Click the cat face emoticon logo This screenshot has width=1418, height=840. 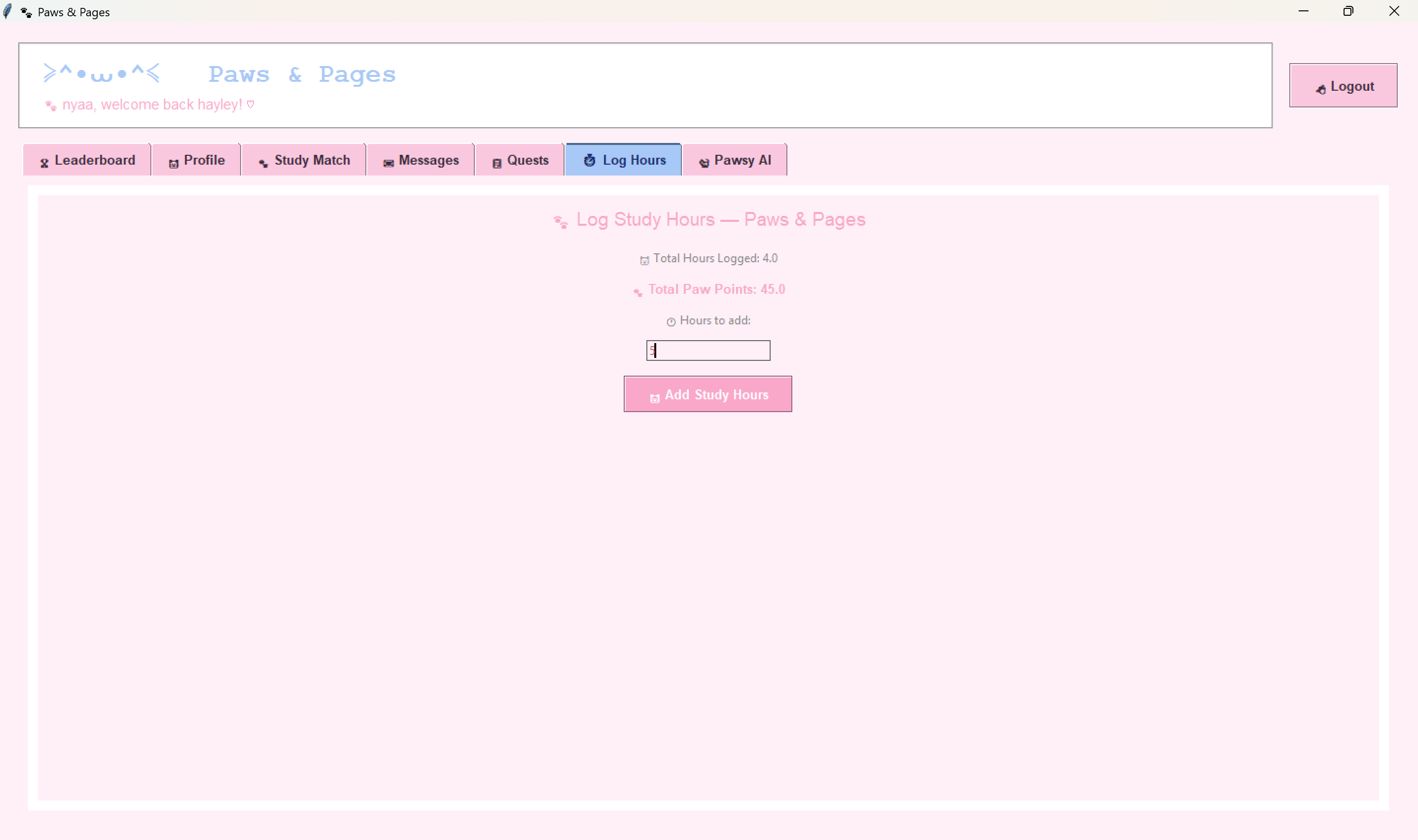pos(102,73)
